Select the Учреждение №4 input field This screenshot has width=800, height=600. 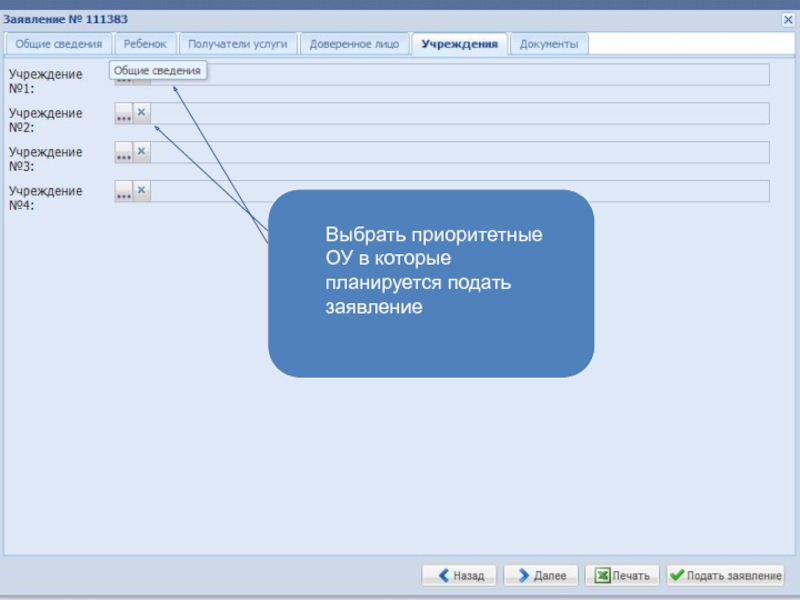coord(460,192)
